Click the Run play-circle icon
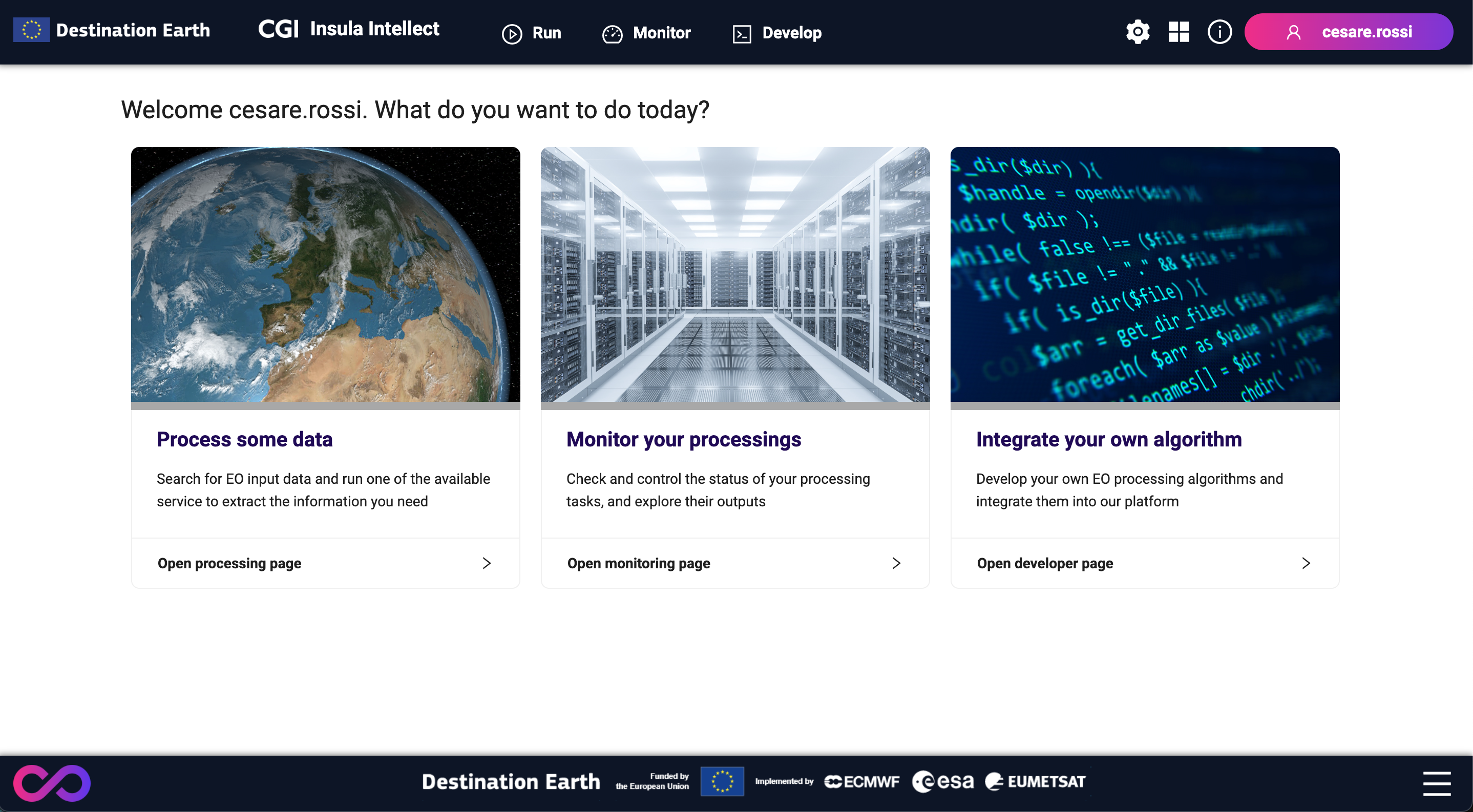This screenshot has width=1473, height=812. [512, 34]
